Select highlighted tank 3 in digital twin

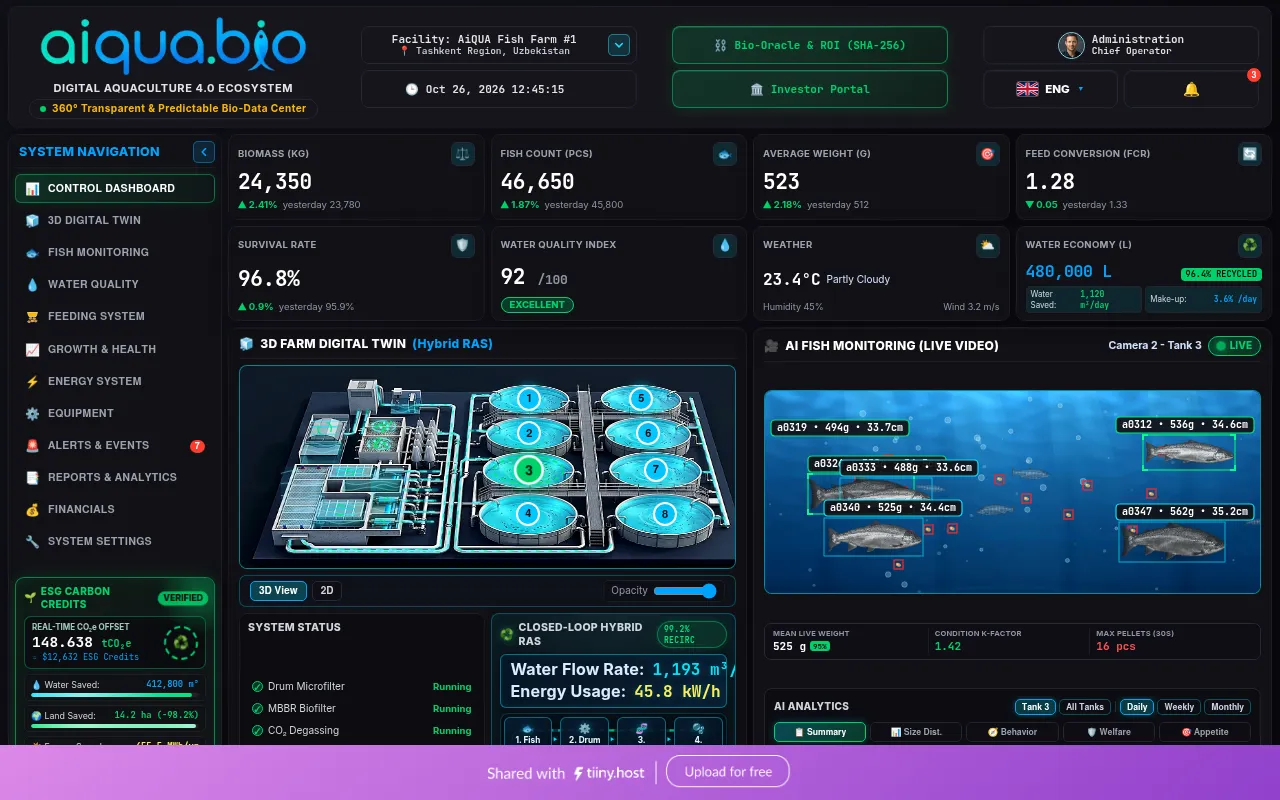coord(529,469)
